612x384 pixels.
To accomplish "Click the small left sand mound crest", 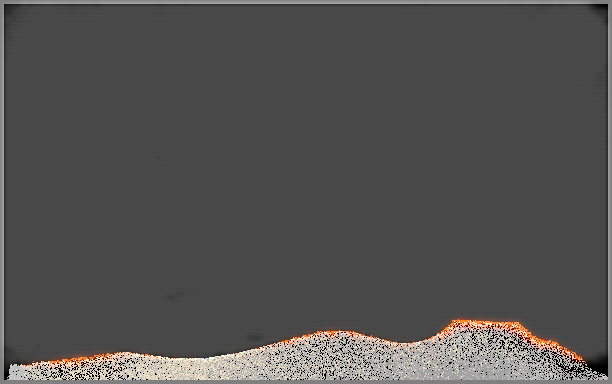I will (123, 354).
